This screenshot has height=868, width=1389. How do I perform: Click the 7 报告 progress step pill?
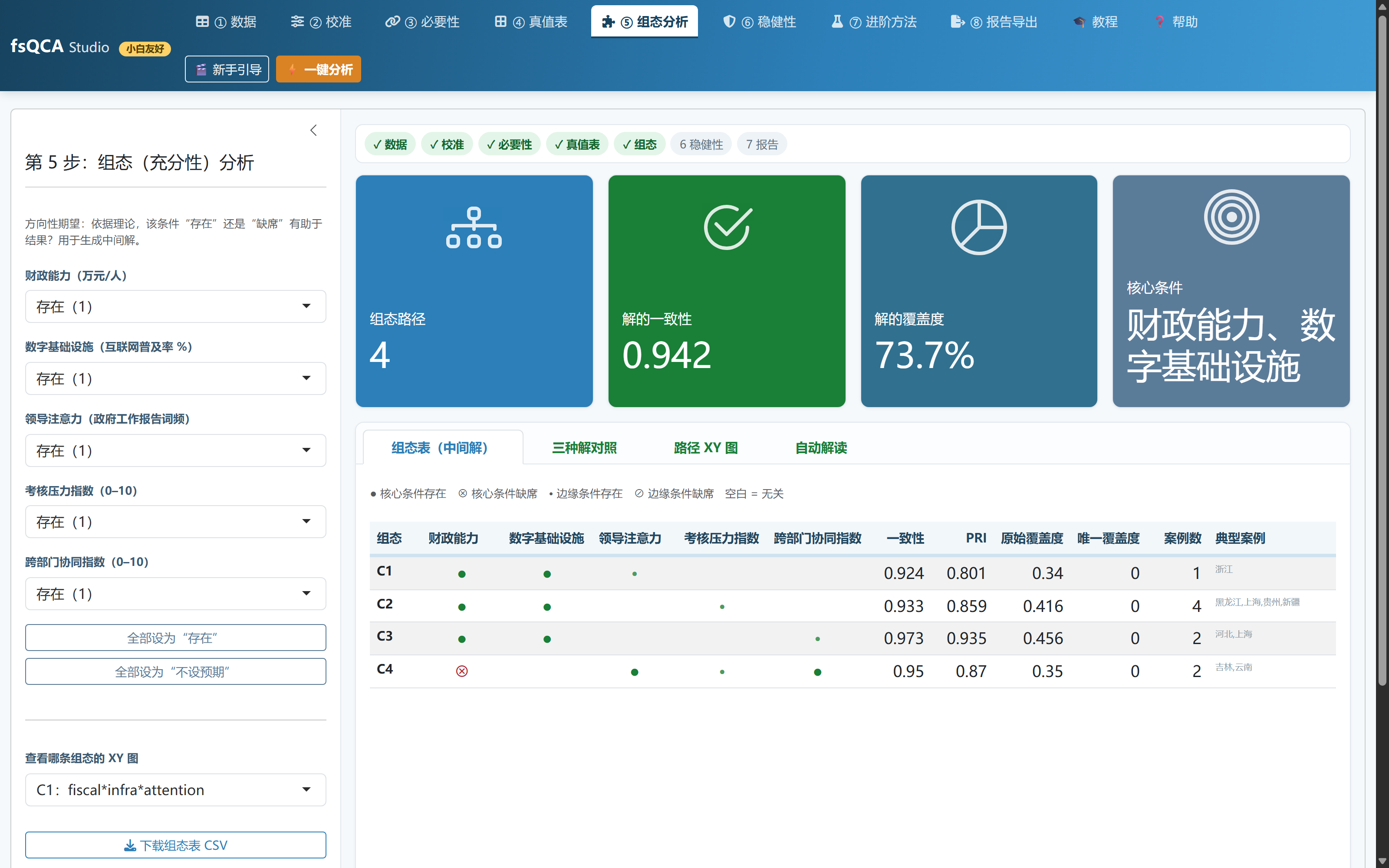click(x=762, y=144)
